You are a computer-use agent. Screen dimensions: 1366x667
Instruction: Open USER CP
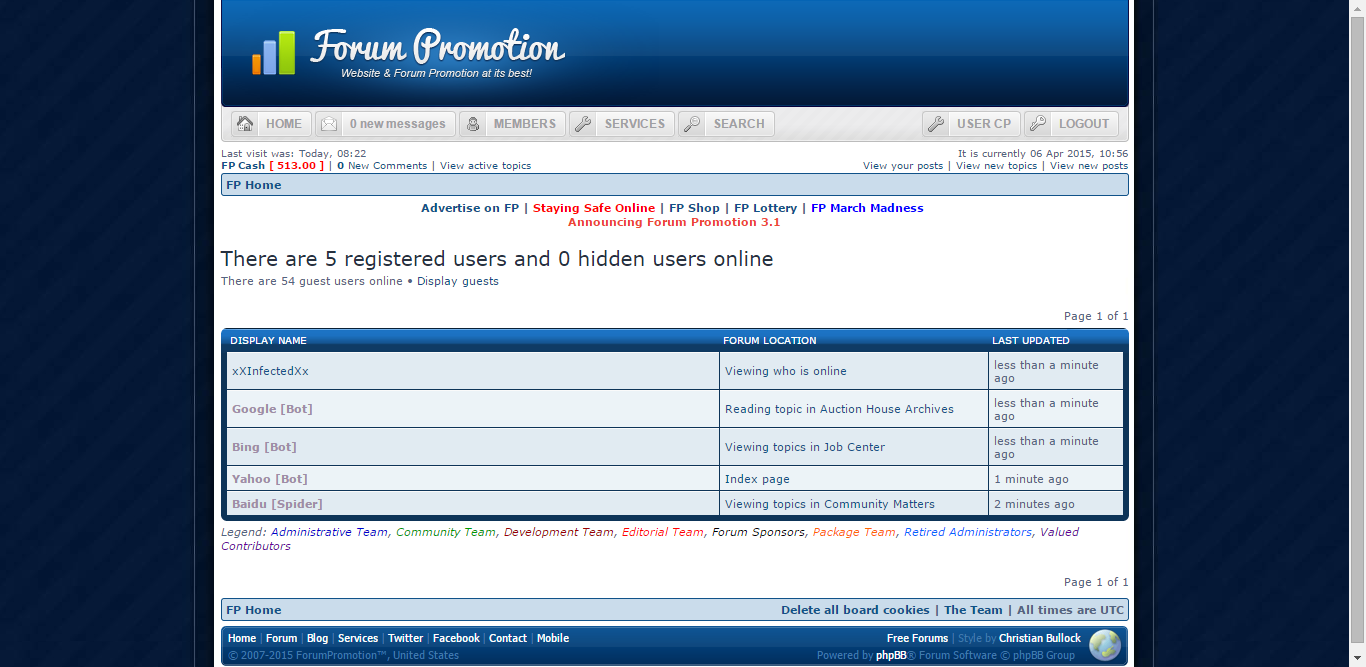point(971,124)
